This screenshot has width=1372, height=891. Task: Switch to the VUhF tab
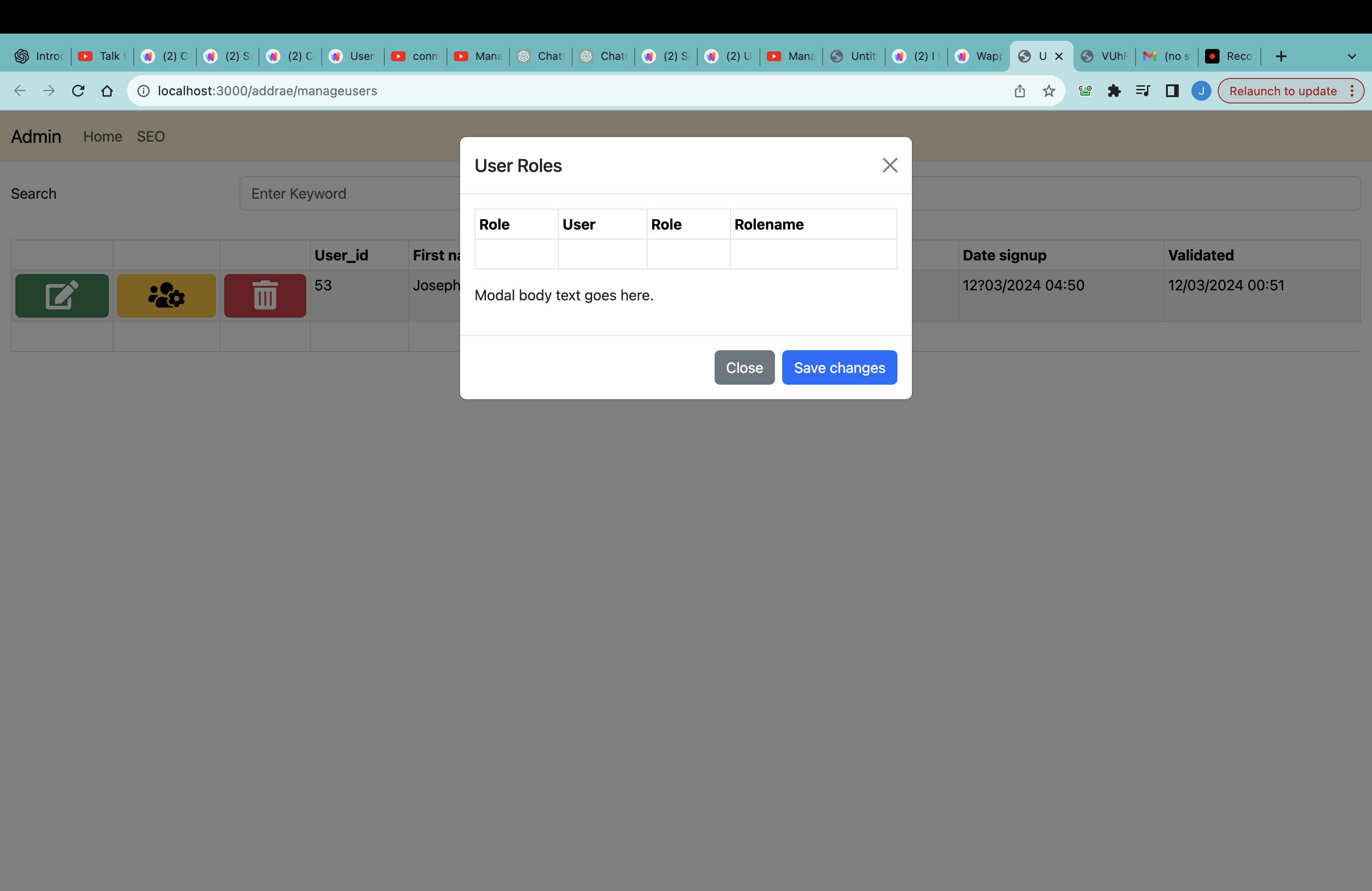click(1104, 56)
